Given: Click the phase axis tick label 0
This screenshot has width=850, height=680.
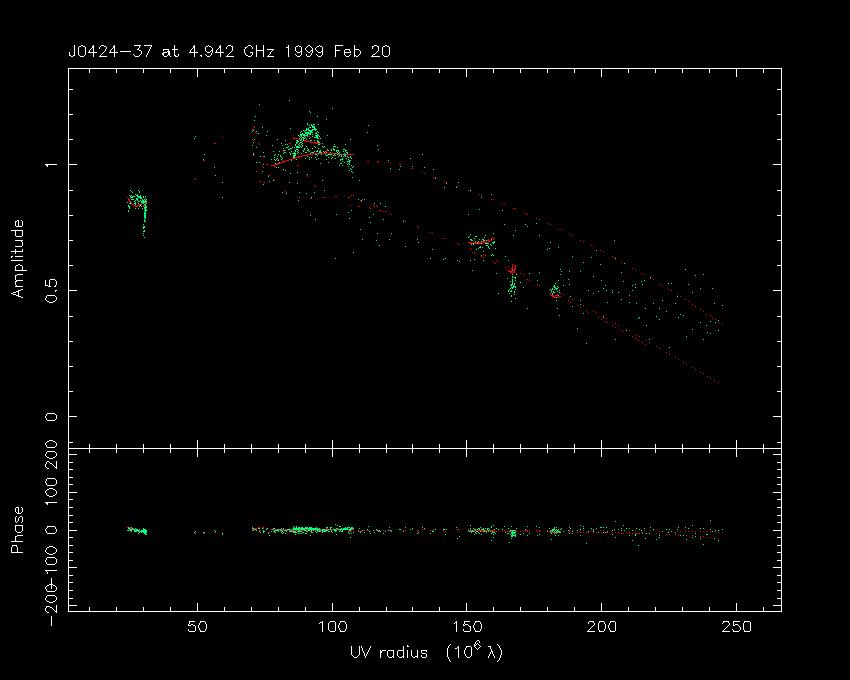Looking at the screenshot, I should coord(48,530).
